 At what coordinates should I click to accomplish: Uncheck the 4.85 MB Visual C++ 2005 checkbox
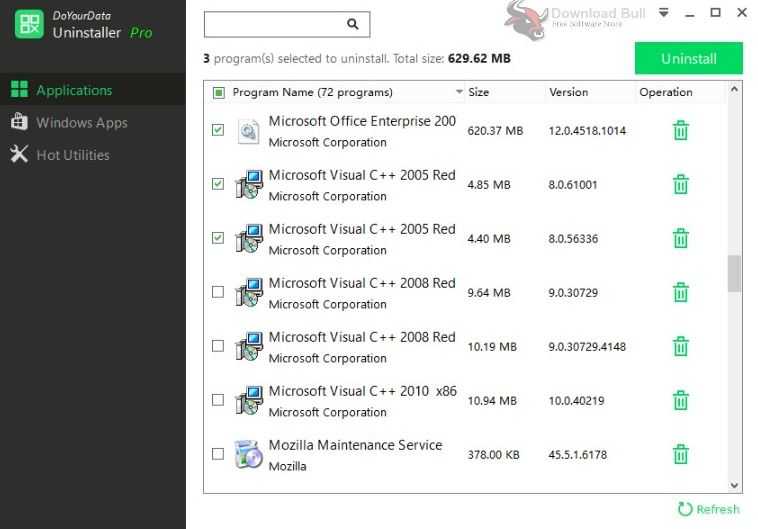218,184
